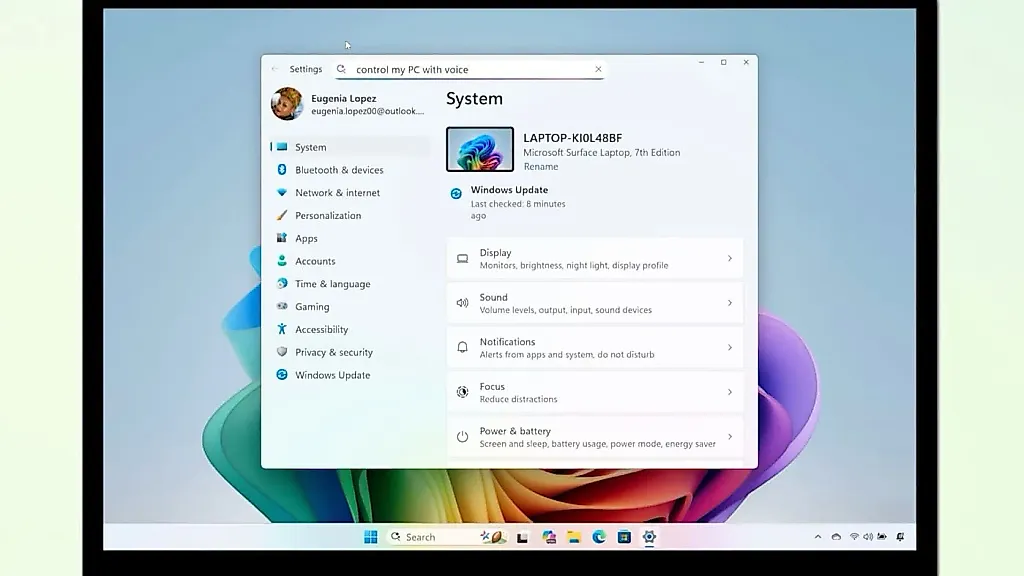Click the power icon in Power & battery row
The width and height of the screenshot is (1024, 576).
[x=462, y=437]
